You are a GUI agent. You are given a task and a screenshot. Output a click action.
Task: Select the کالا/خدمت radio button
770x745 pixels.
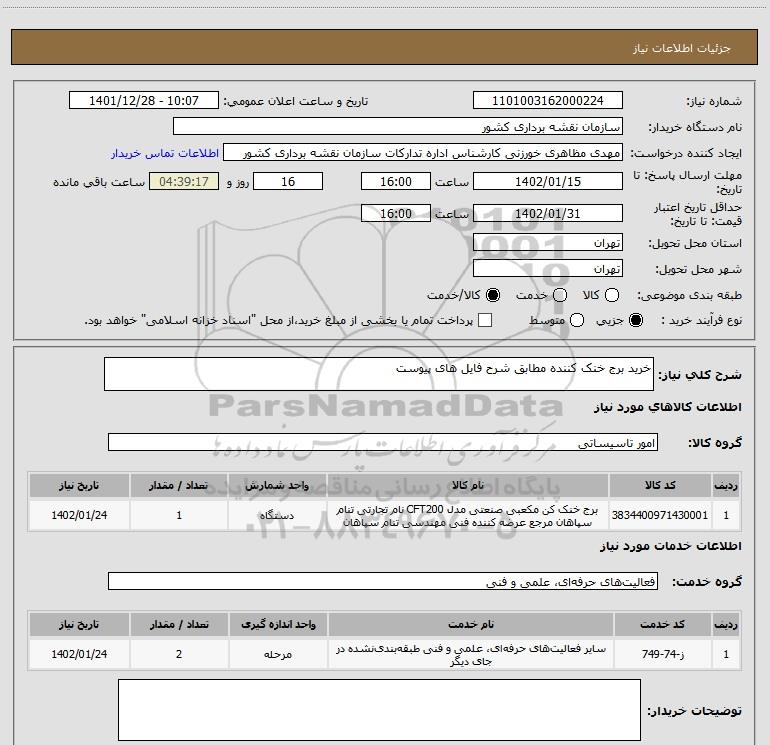[x=493, y=295]
